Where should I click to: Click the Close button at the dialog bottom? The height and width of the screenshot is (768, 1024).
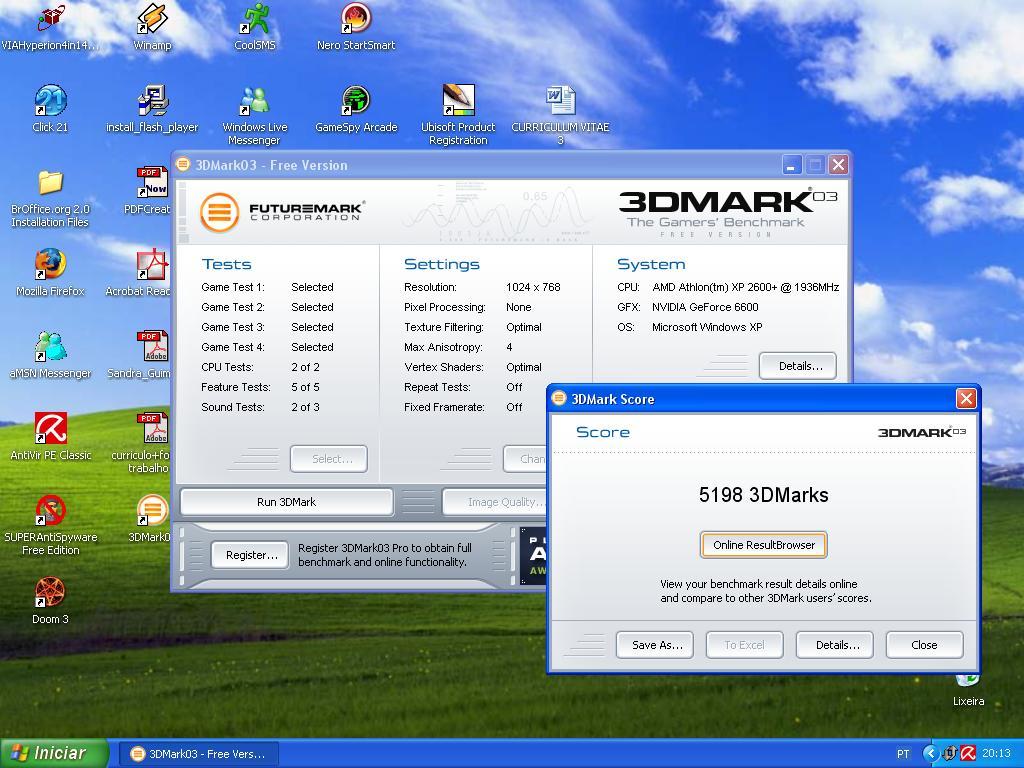(x=924, y=645)
